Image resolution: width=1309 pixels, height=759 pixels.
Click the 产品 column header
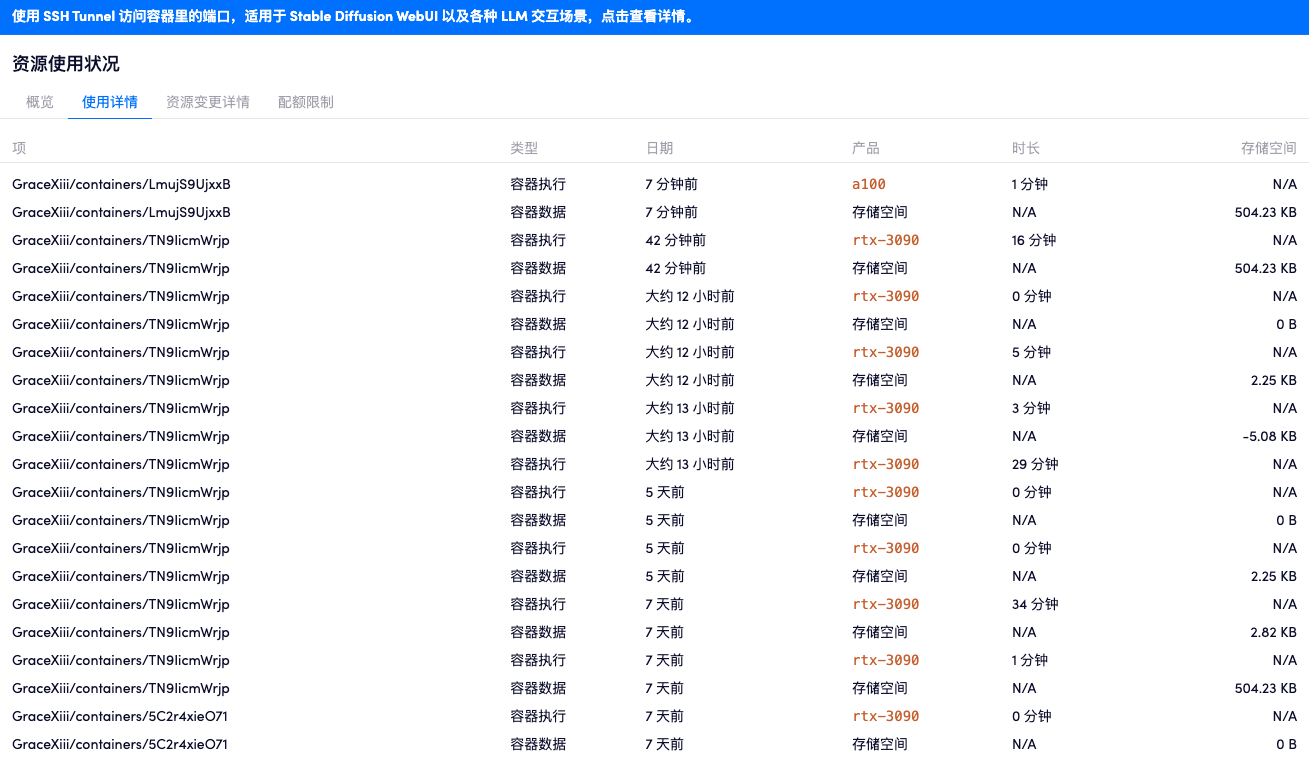[x=866, y=147]
